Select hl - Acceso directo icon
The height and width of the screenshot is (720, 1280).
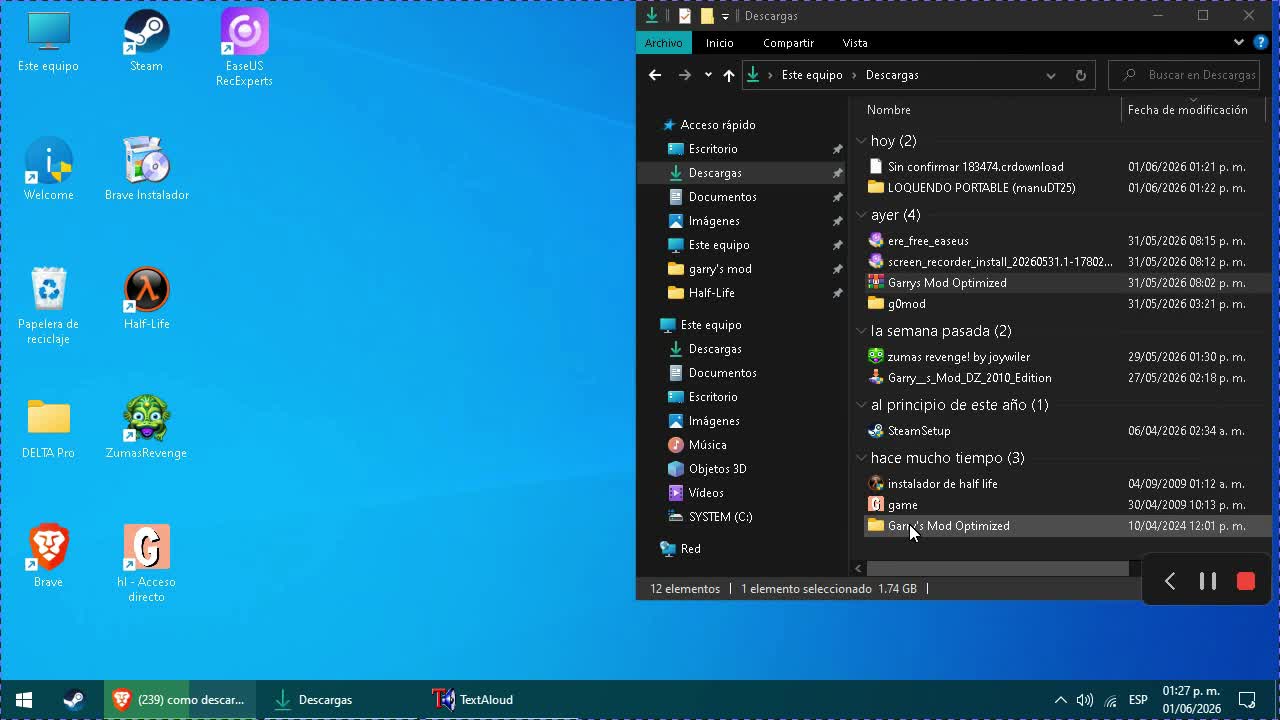pyautogui.click(x=146, y=563)
